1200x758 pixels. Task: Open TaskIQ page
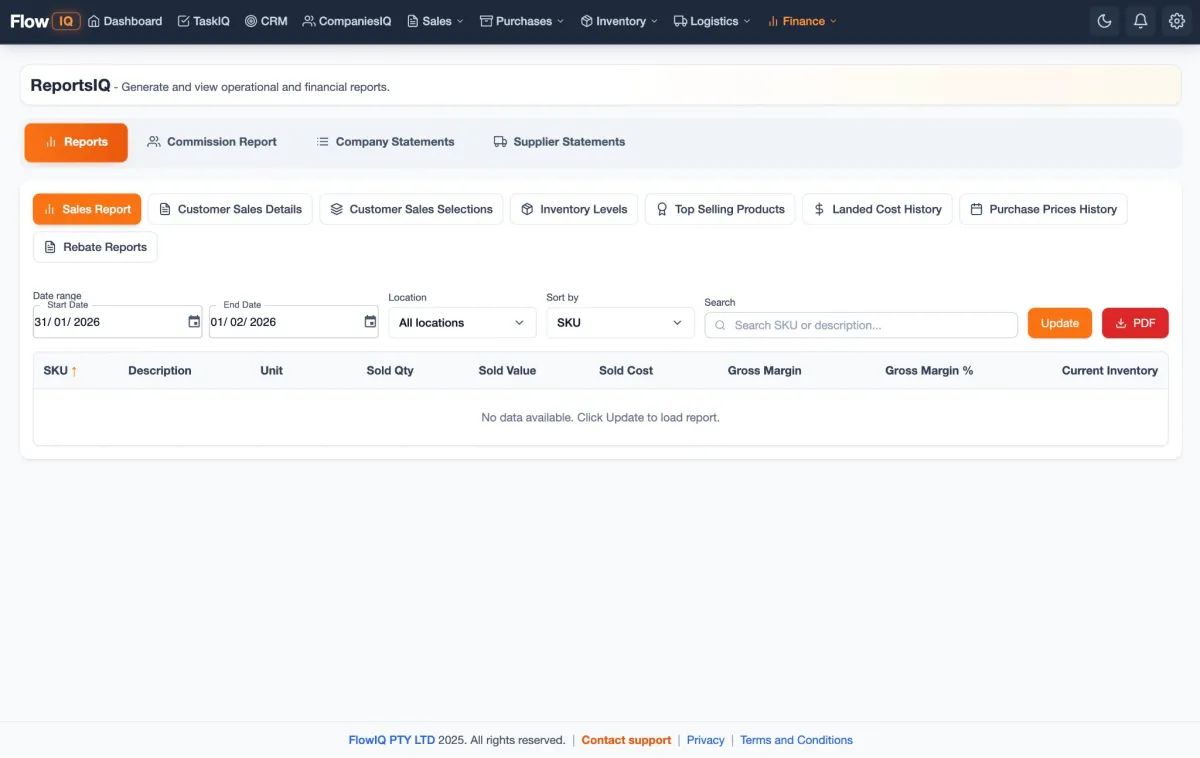(203, 21)
